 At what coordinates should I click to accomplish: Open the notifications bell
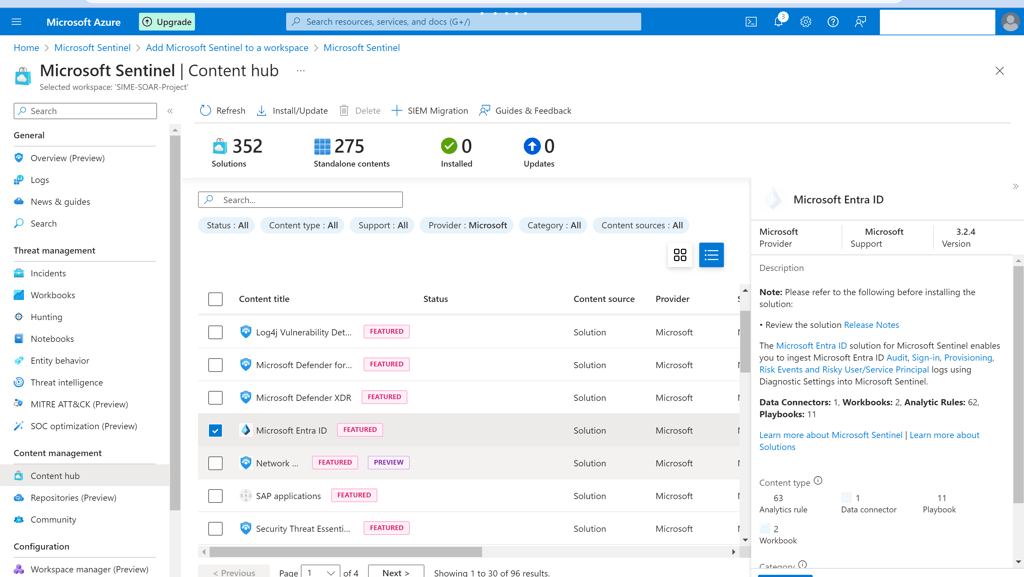point(778,22)
